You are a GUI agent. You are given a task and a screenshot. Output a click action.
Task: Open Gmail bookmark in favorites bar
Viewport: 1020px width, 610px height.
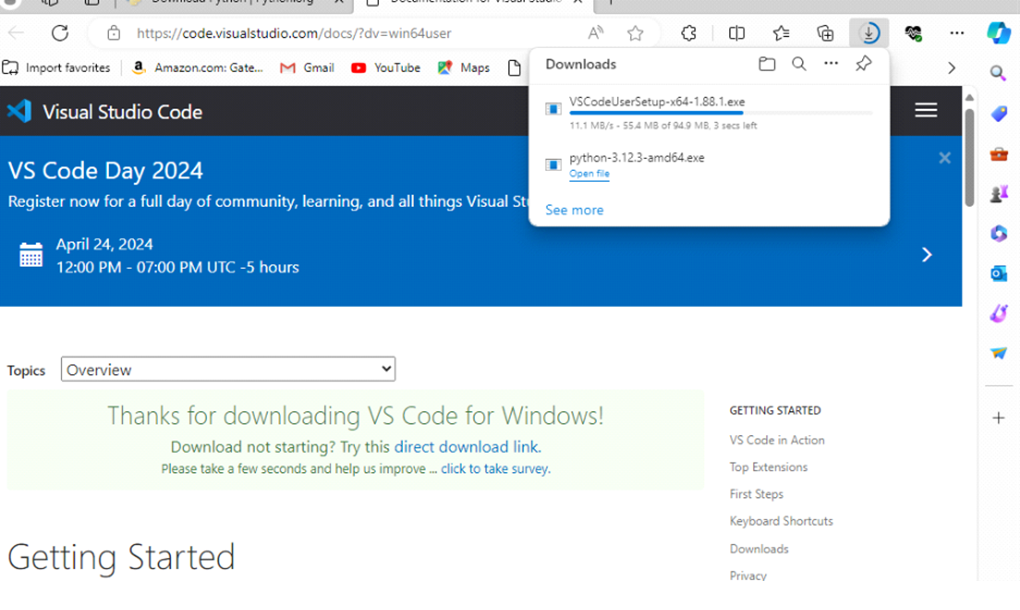308,68
